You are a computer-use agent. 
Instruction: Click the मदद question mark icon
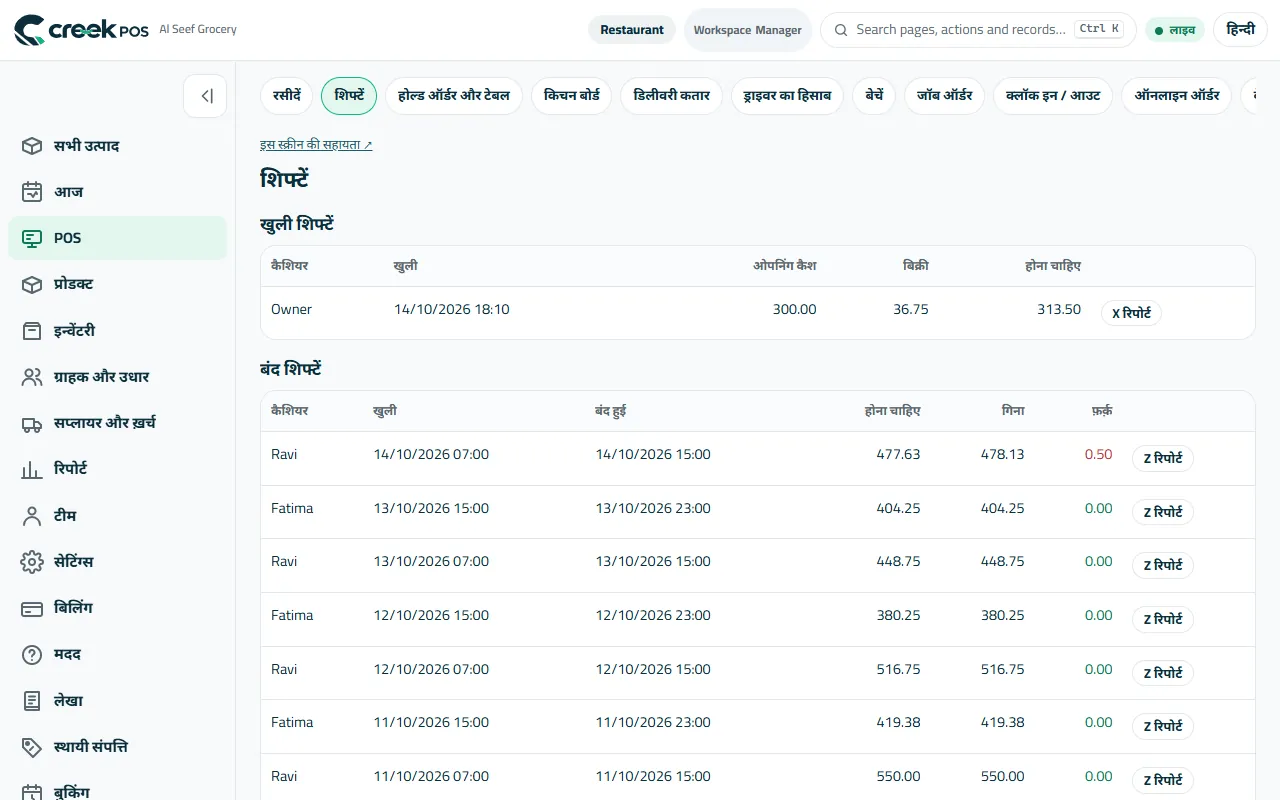tap(32, 655)
